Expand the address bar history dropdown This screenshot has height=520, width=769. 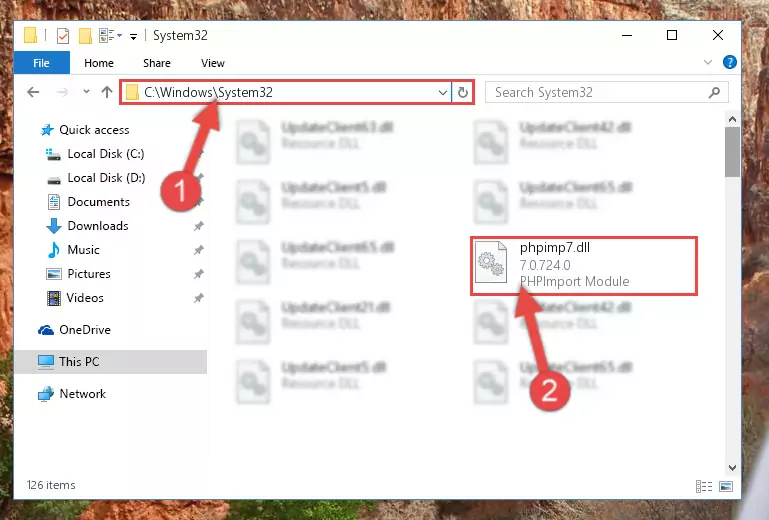pos(442,92)
